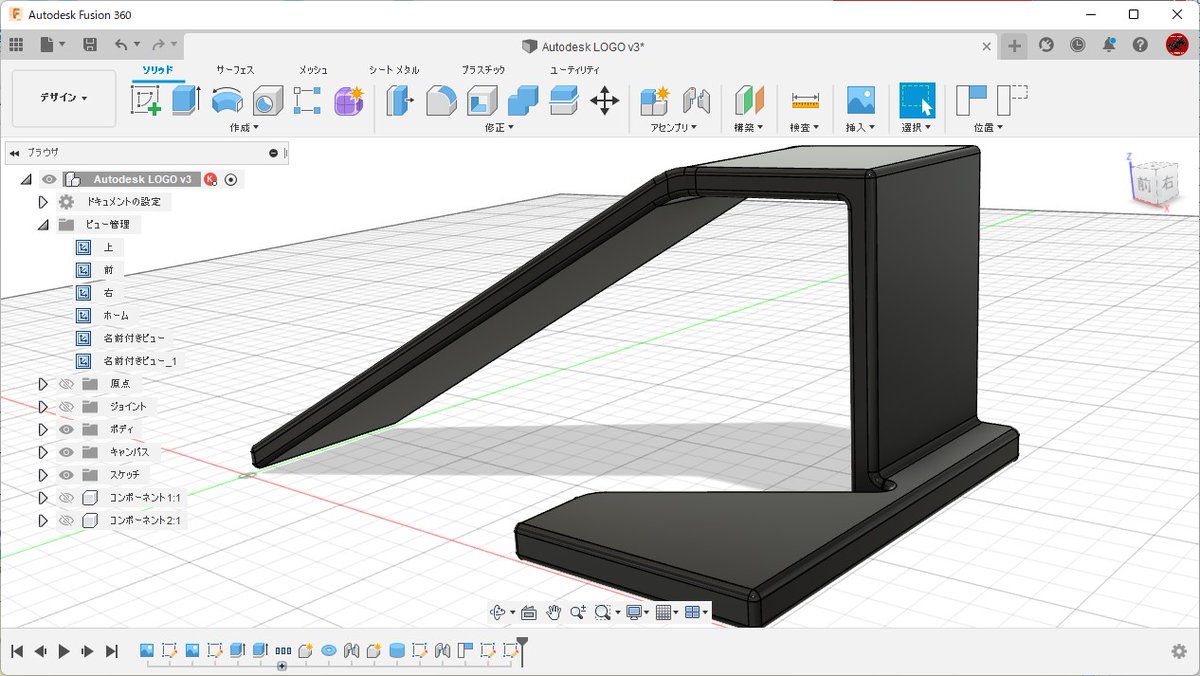
Task: Switch to the メッシュ tab
Action: click(313, 70)
